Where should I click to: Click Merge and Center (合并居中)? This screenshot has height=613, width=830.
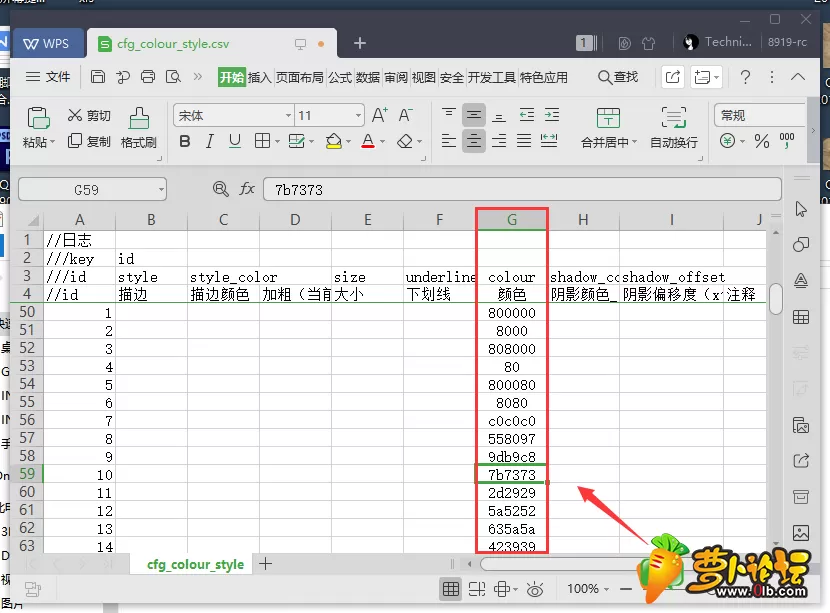click(x=609, y=128)
